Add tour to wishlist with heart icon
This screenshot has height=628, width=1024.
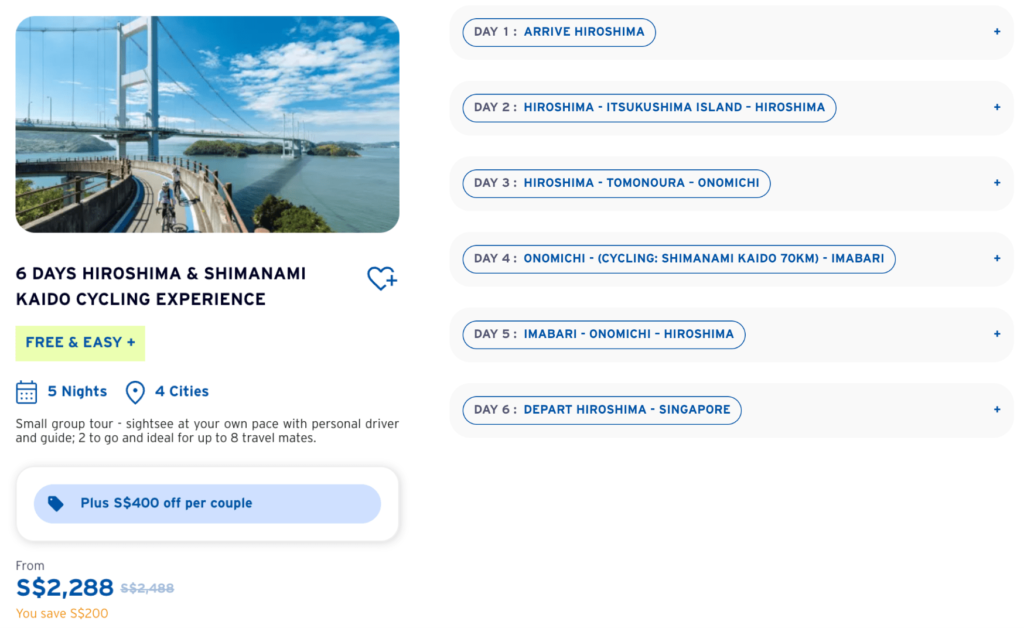[x=382, y=279]
